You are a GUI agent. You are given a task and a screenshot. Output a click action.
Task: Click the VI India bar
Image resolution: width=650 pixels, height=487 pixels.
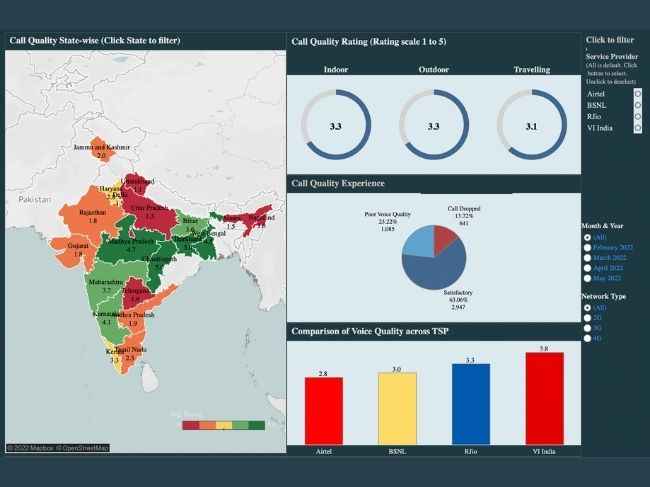coord(545,398)
